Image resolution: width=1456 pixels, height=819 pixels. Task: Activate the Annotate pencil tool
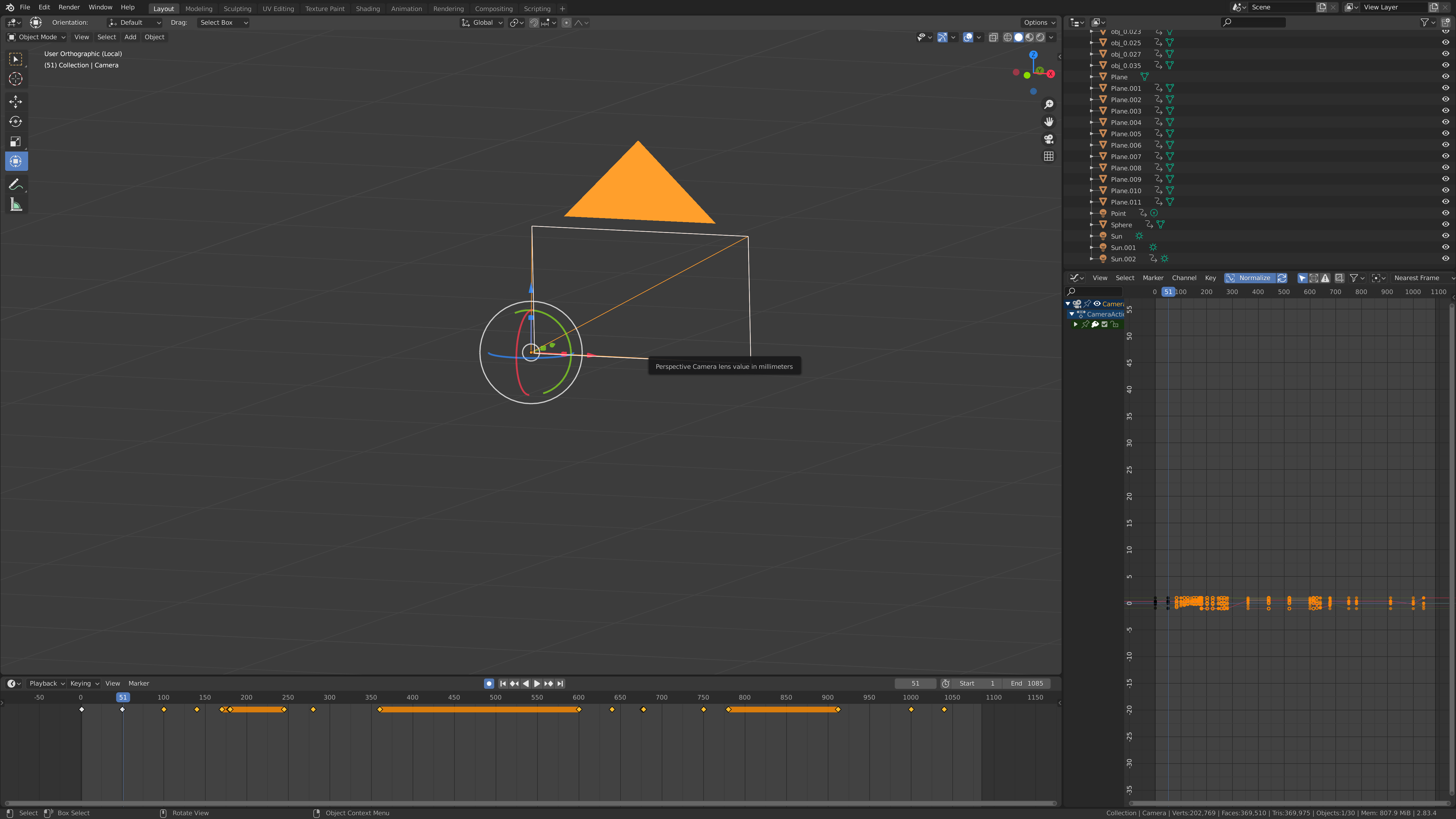pyautogui.click(x=15, y=185)
